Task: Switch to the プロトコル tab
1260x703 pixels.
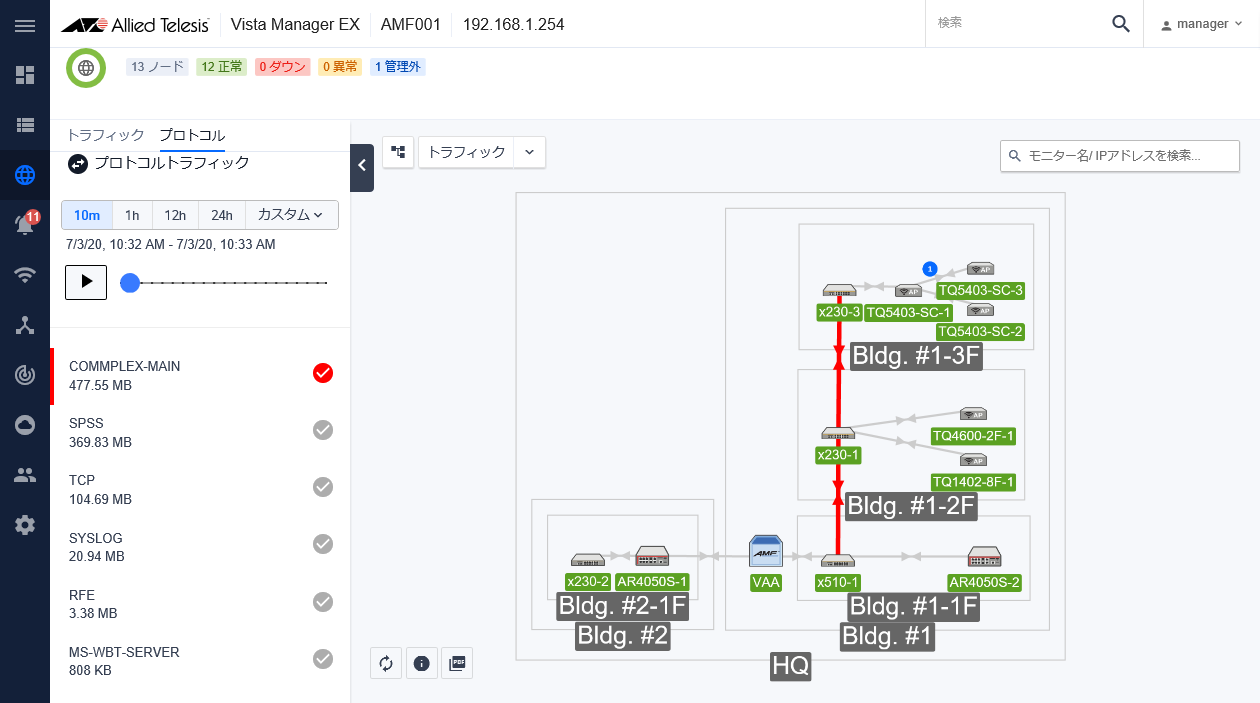Action: click(192, 136)
